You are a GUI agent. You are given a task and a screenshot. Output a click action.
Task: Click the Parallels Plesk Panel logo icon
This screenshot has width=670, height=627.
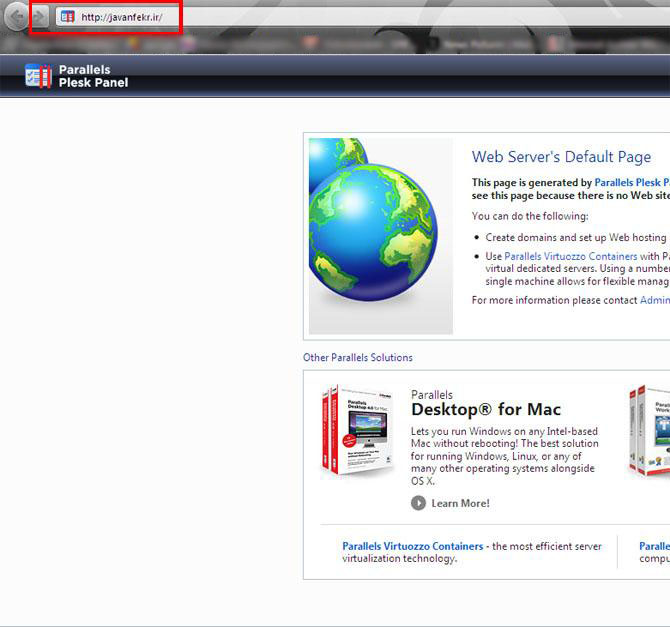tap(38, 76)
